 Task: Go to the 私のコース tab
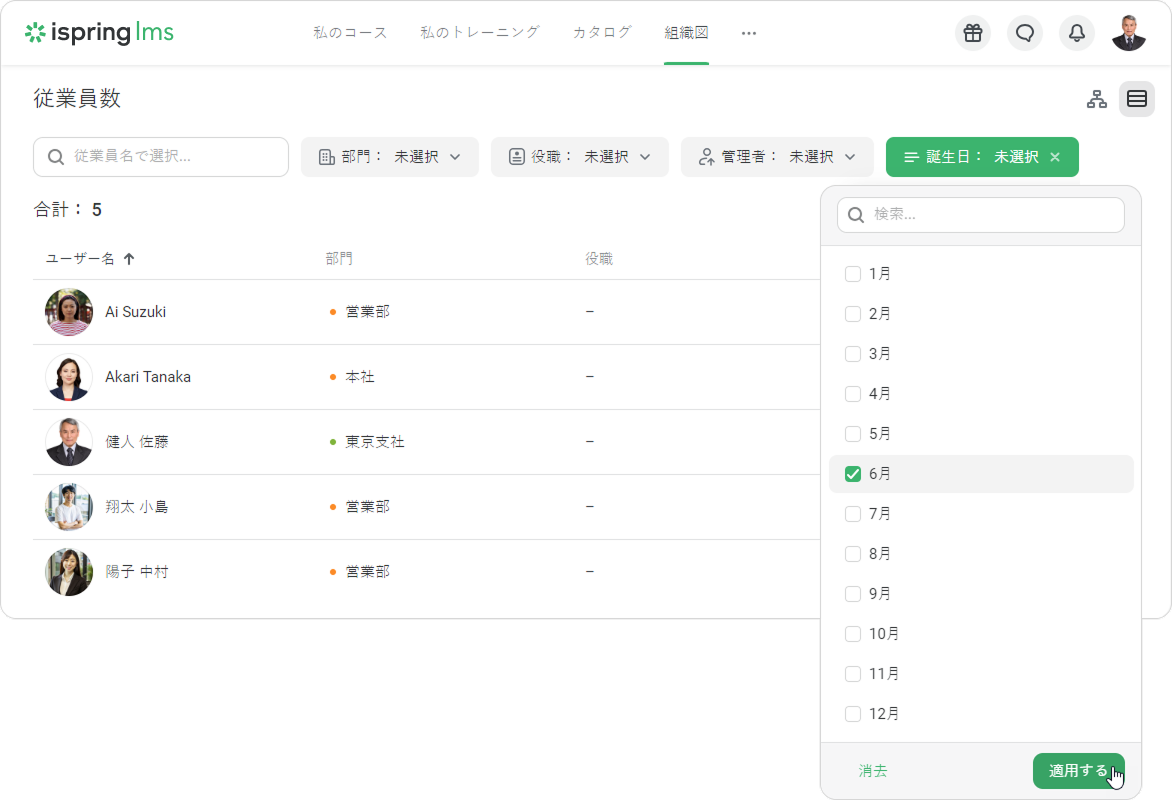click(x=350, y=33)
